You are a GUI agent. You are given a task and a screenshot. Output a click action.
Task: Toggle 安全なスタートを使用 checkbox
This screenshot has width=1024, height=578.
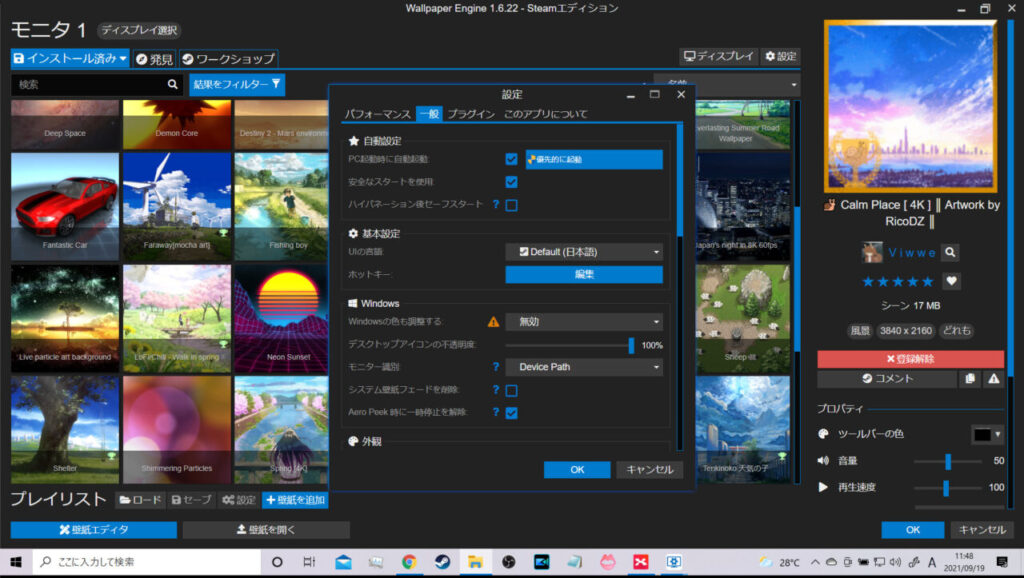pos(511,182)
